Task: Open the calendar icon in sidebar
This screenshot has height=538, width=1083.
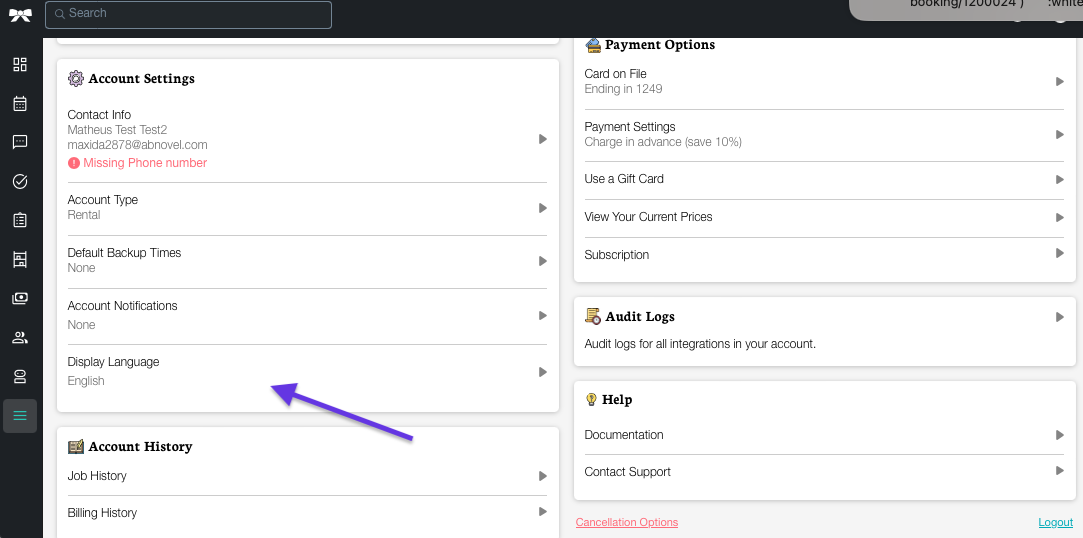Action: point(20,104)
